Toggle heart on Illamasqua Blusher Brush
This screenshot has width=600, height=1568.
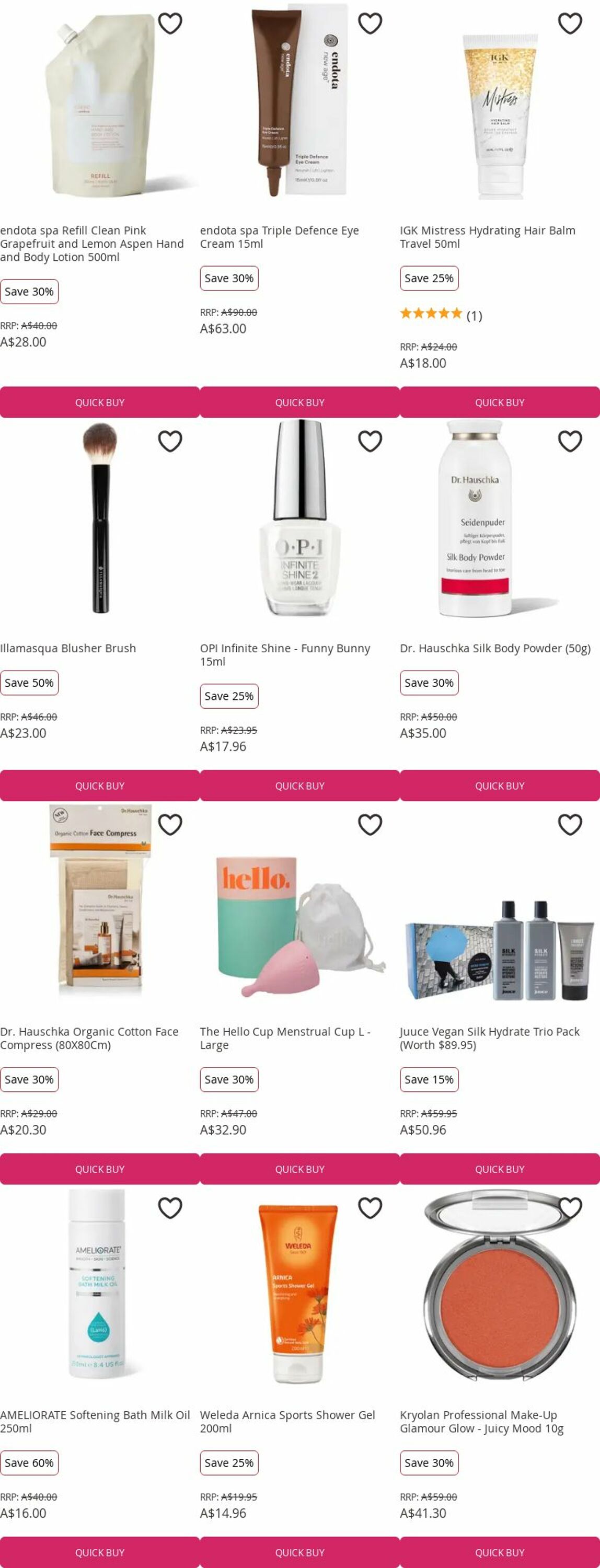click(x=170, y=441)
